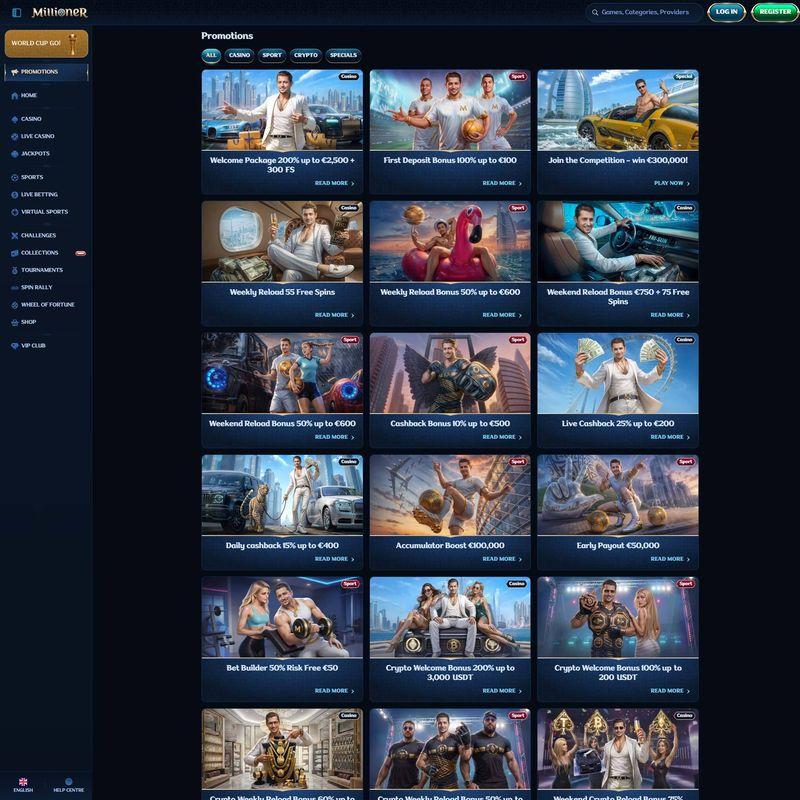Open the yellow sports car competition thumbnail
800x800 pixels.
(x=618, y=110)
